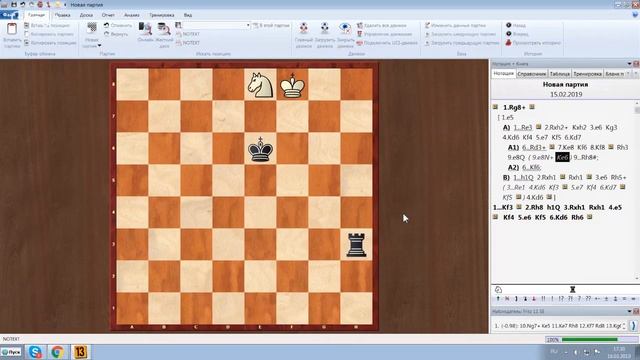Screen dimensions: 640x360
Task: Click Edit game data option
Action: point(455,25)
